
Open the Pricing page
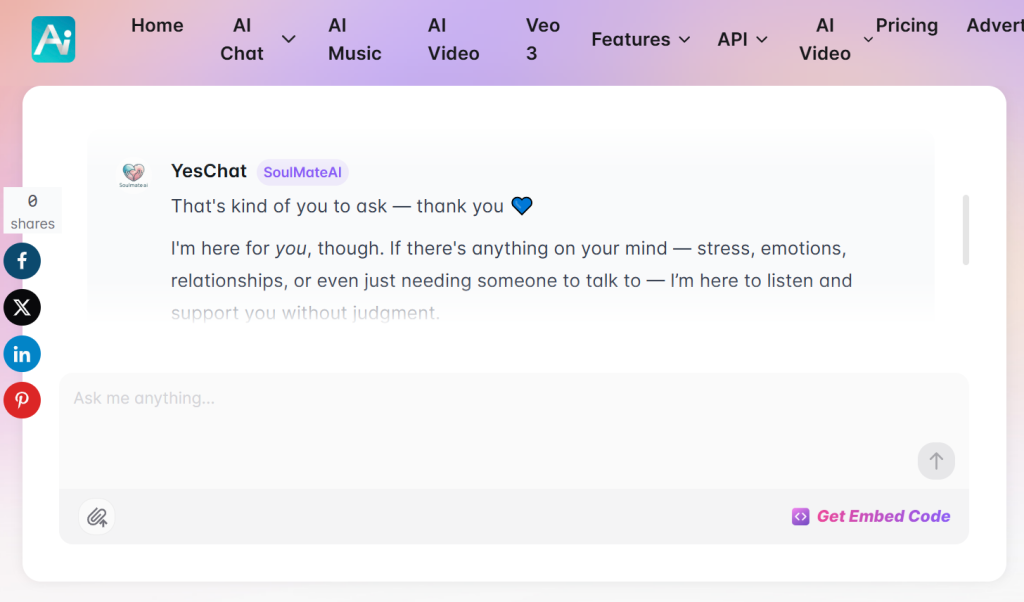click(x=906, y=25)
